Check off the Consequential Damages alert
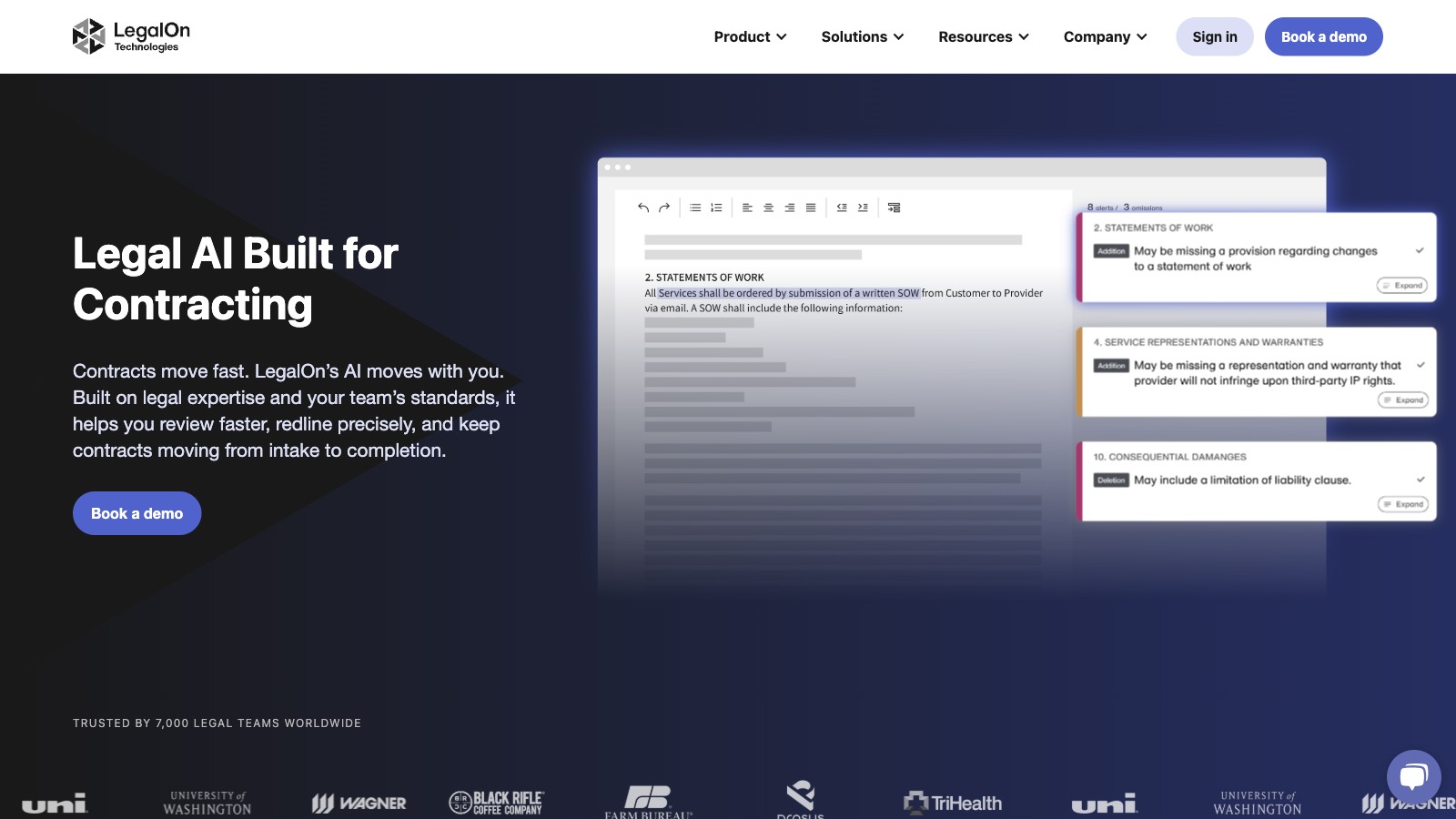Image resolution: width=1456 pixels, height=819 pixels. tap(1421, 480)
